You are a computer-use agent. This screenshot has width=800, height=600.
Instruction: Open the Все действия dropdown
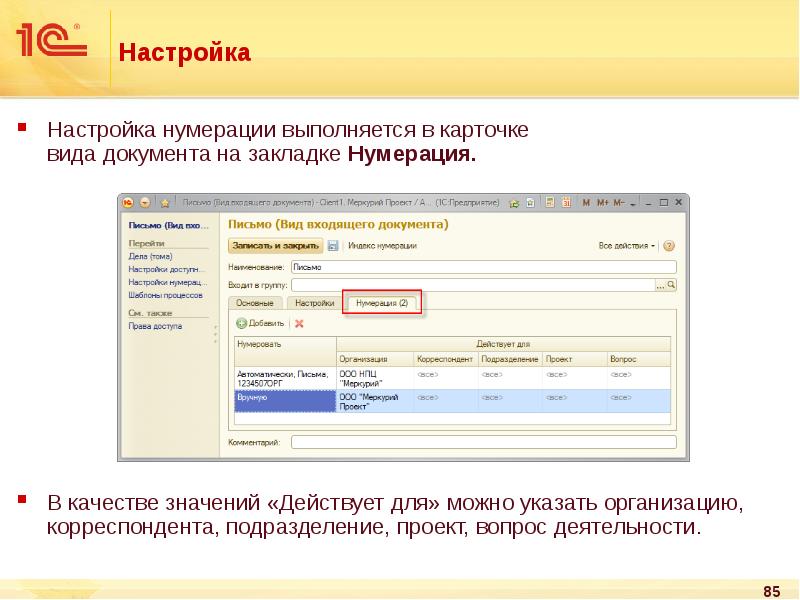click(627, 245)
